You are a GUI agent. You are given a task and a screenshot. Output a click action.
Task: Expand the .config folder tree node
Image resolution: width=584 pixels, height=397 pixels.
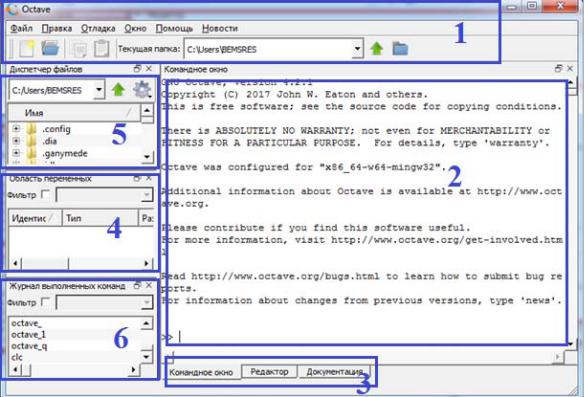(16, 129)
